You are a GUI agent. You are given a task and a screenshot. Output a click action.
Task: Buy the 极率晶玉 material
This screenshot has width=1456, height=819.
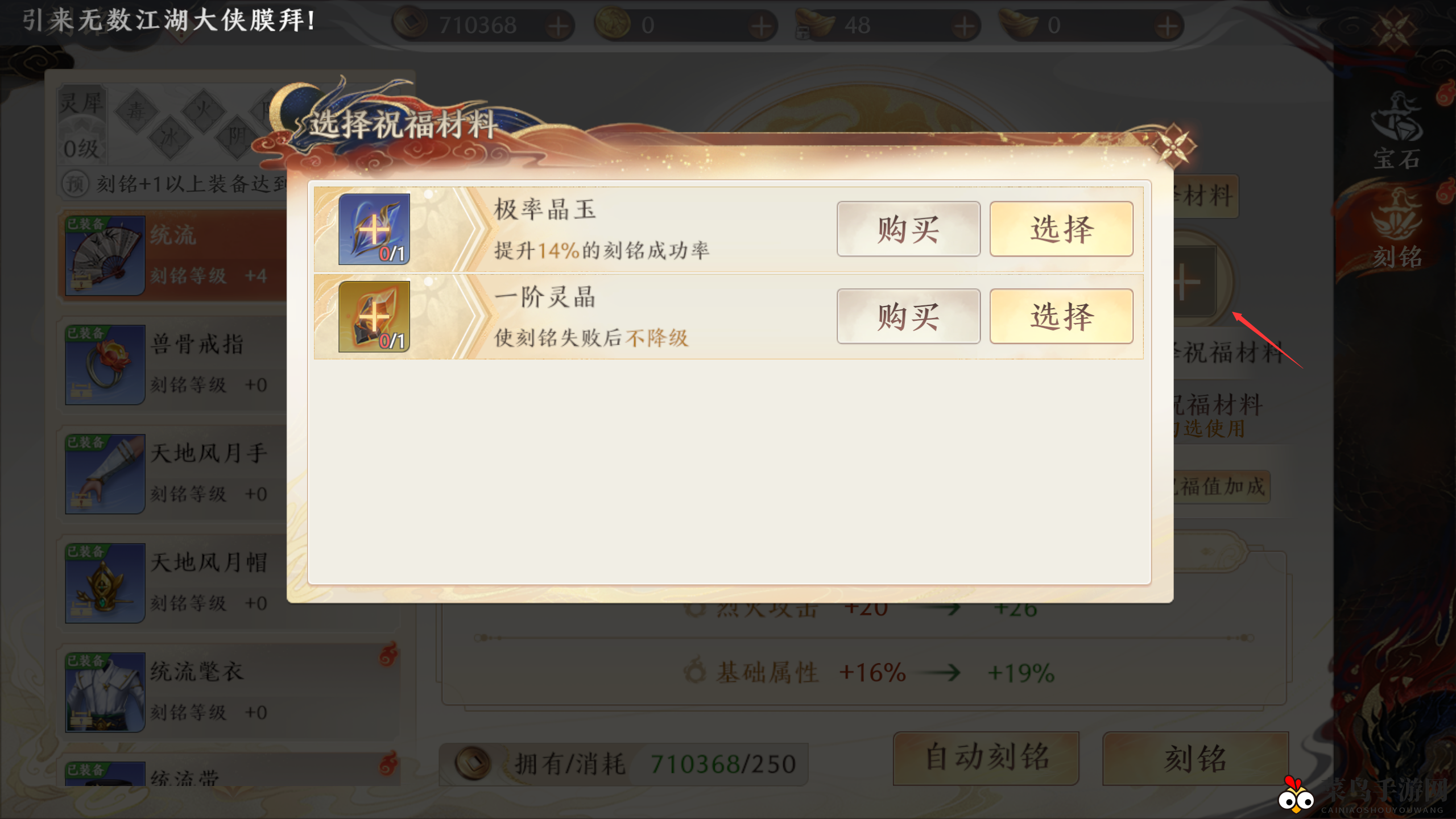[x=908, y=229]
